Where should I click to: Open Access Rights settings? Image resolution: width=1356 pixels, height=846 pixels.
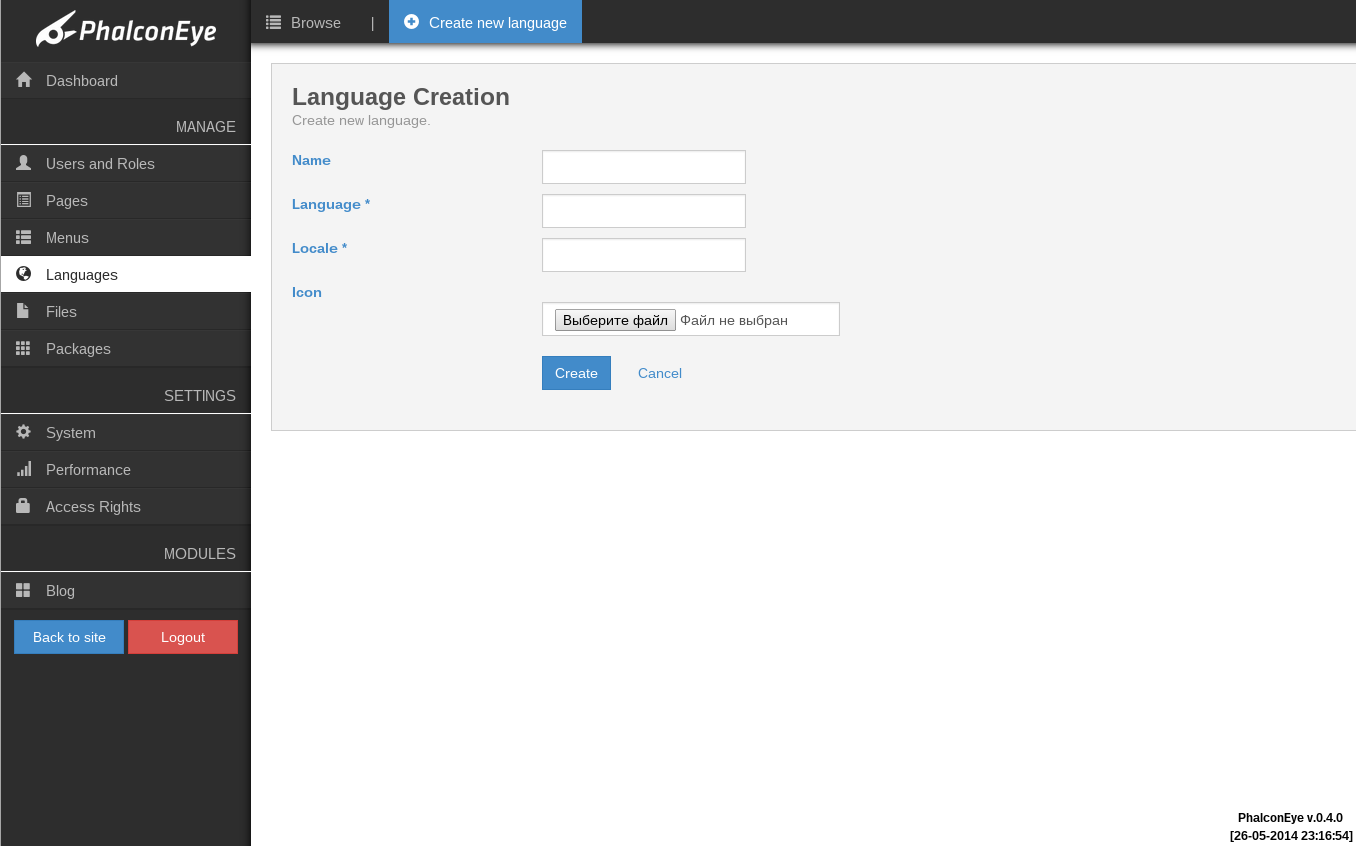click(125, 506)
